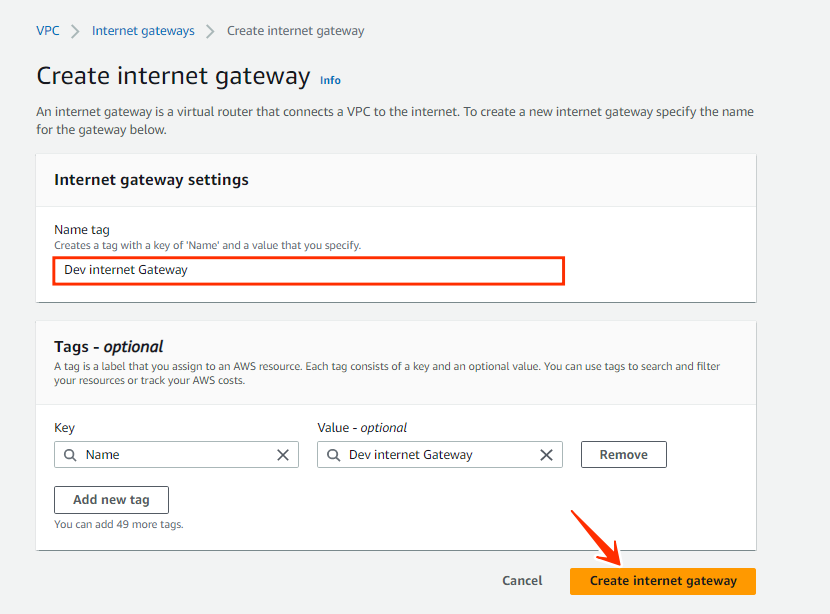
Task: Click the X inside the Key search box
Action: coord(283,454)
